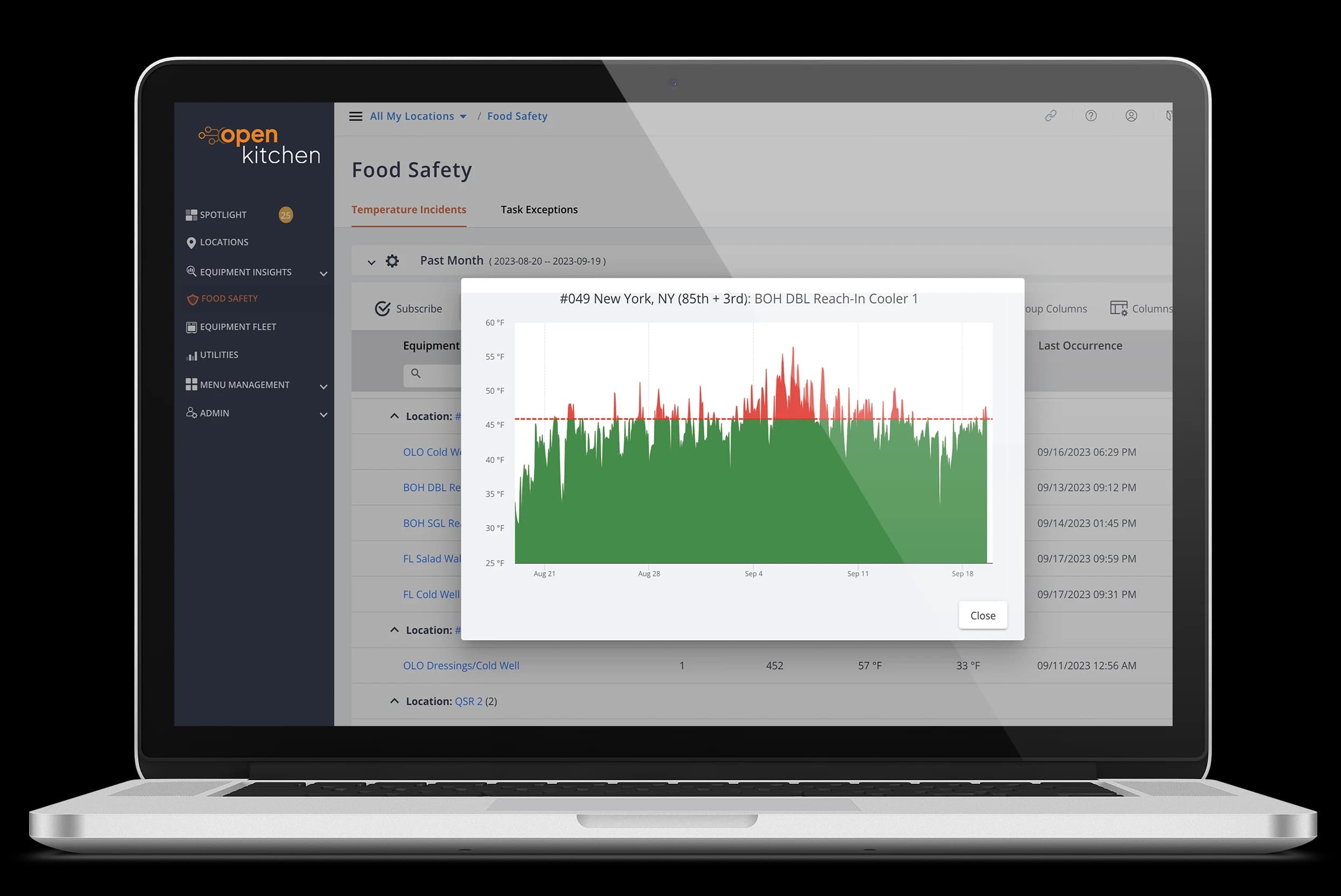Open the OLO Cold equipment link
The height and width of the screenshot is (896, 1341).
tap(432, 452)
